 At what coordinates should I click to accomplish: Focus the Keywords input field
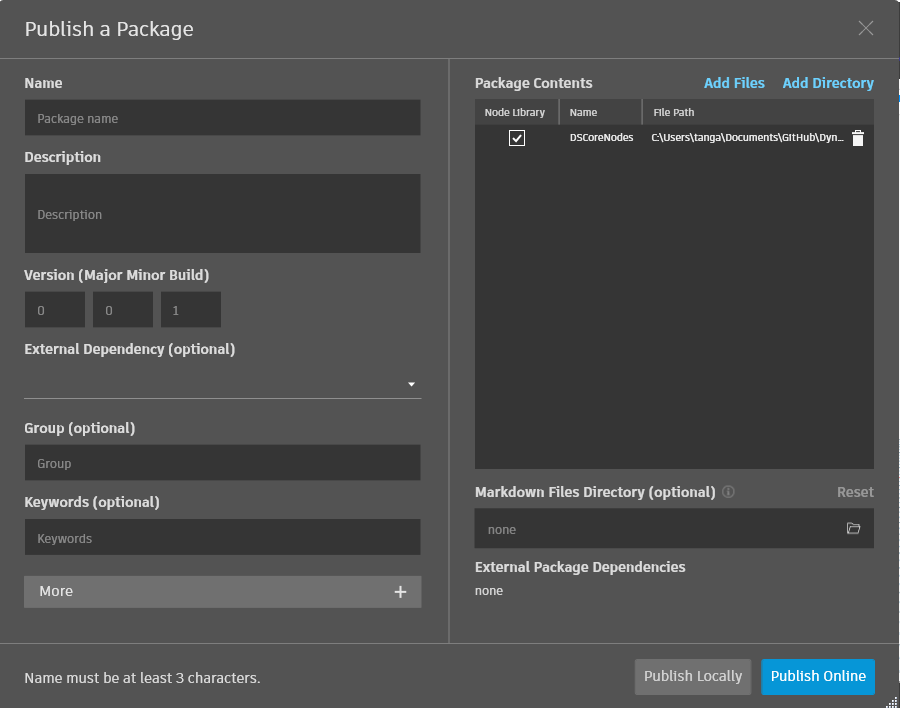coord(223,537)
